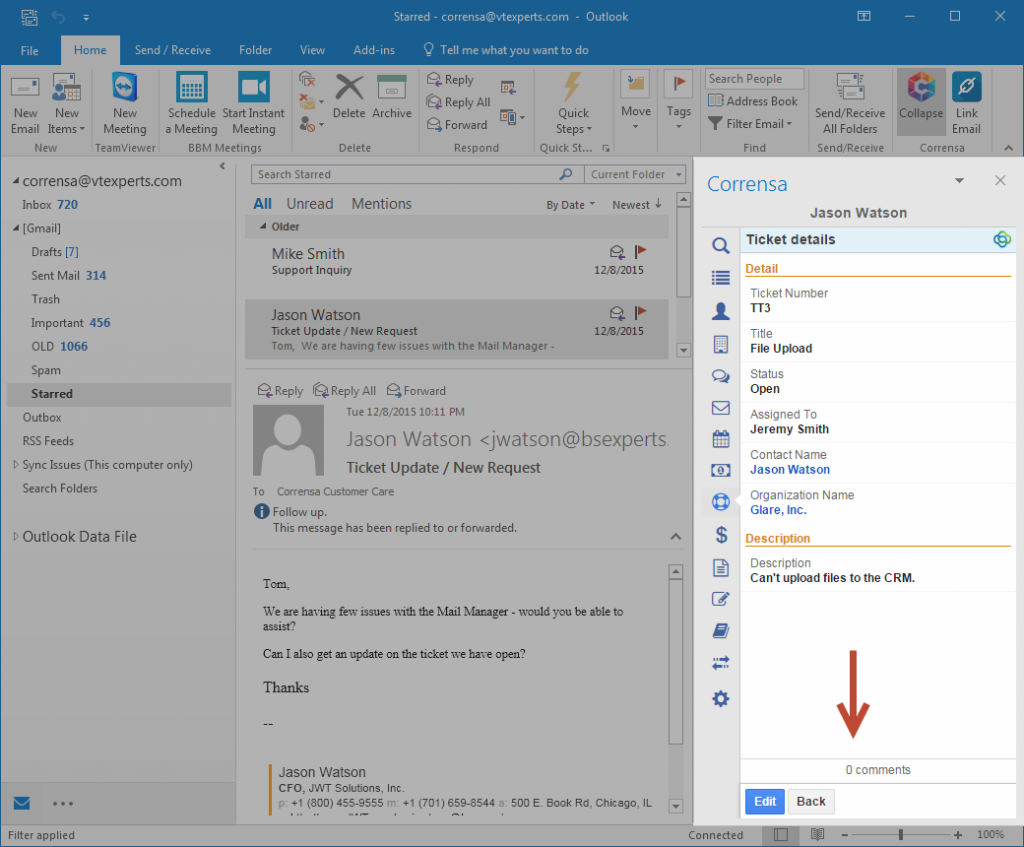Click Schedule a Meeting in ribbon
Screen dimensions: 1024x847
coord(191,104)
